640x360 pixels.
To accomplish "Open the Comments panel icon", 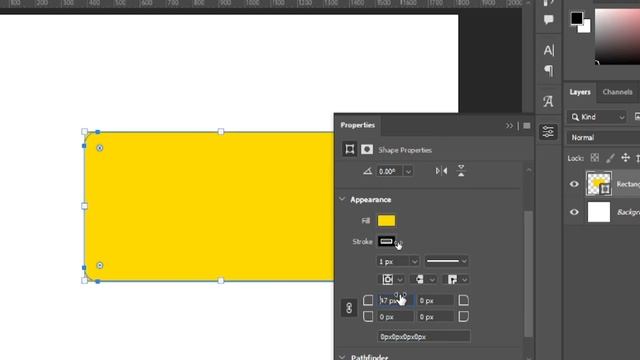I will pos(549,19).
